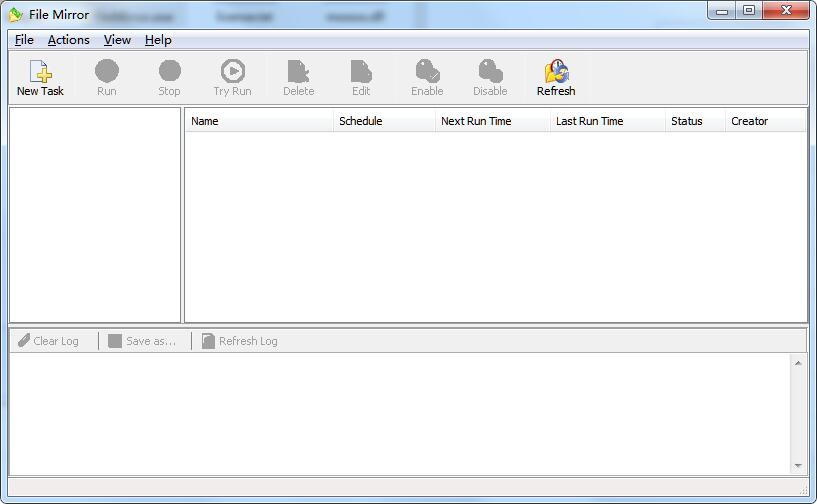This screenshot has width=817, height=504.
Task: Disable the selected task via toolbar
Action: pos(490,78)
